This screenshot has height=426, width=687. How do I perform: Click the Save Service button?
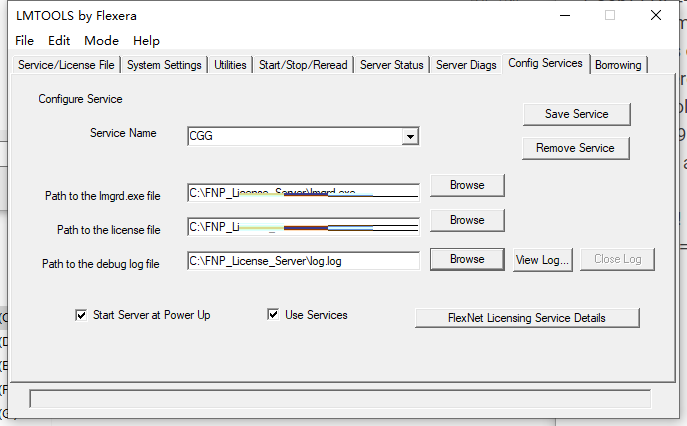click(577, 114)
